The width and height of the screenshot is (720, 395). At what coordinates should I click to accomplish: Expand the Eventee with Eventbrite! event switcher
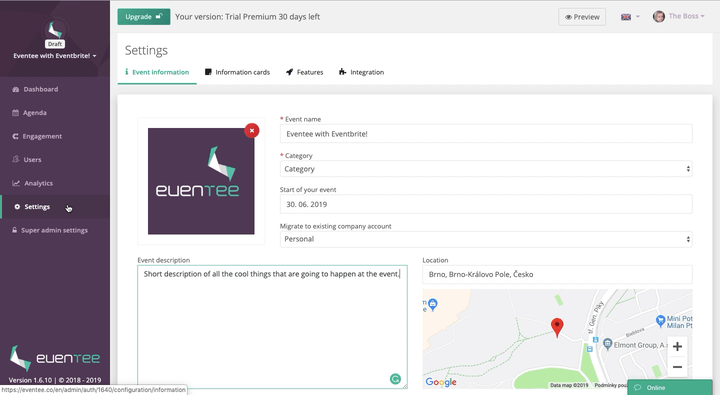(55, 56)
